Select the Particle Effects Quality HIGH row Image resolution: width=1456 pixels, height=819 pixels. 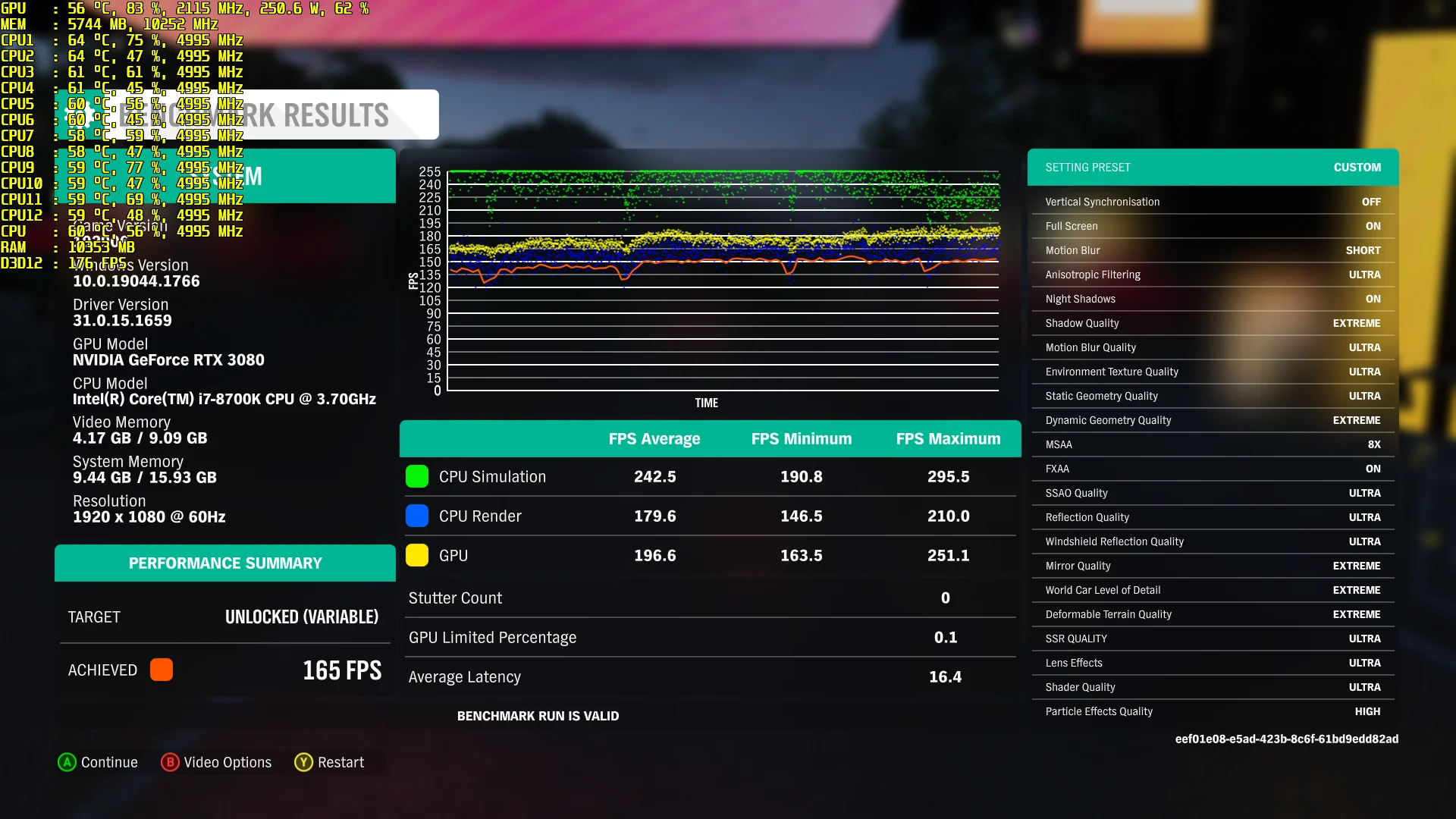(1213, 711)
